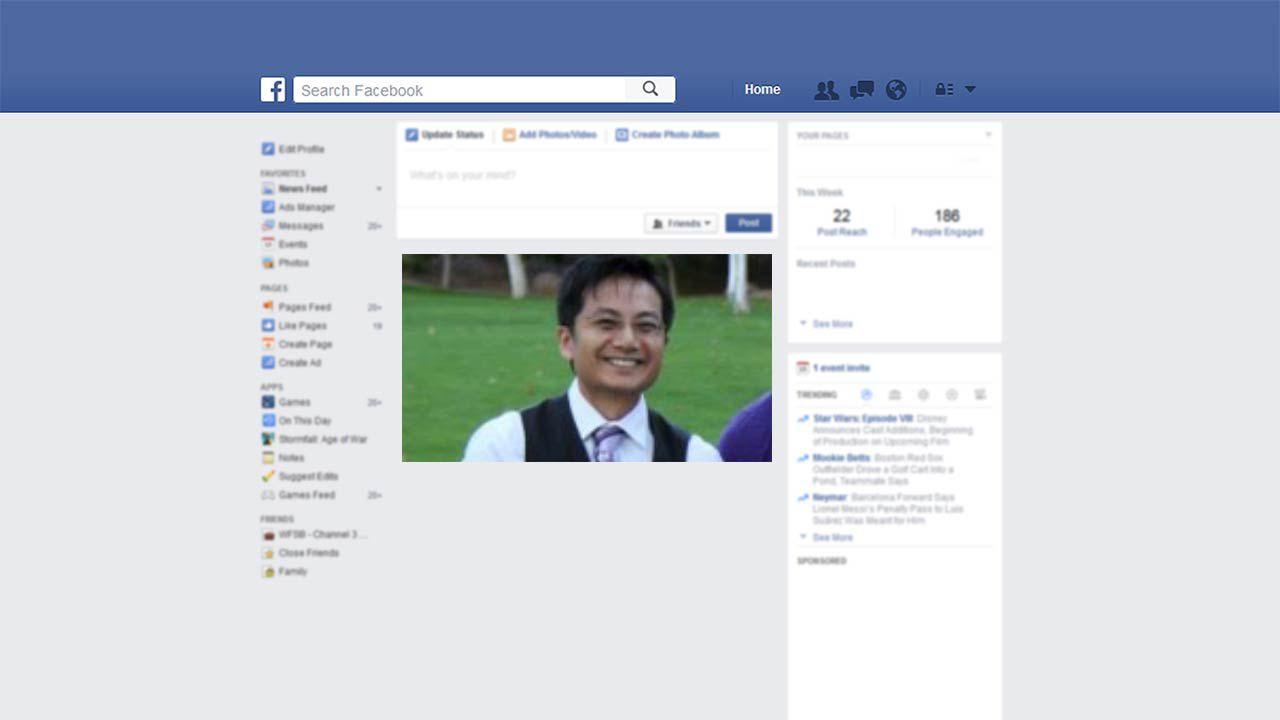1280x720 pixels.
Task: Click the Star Wars: Episode VIII trending link
Action: click(x=862, y=419)
